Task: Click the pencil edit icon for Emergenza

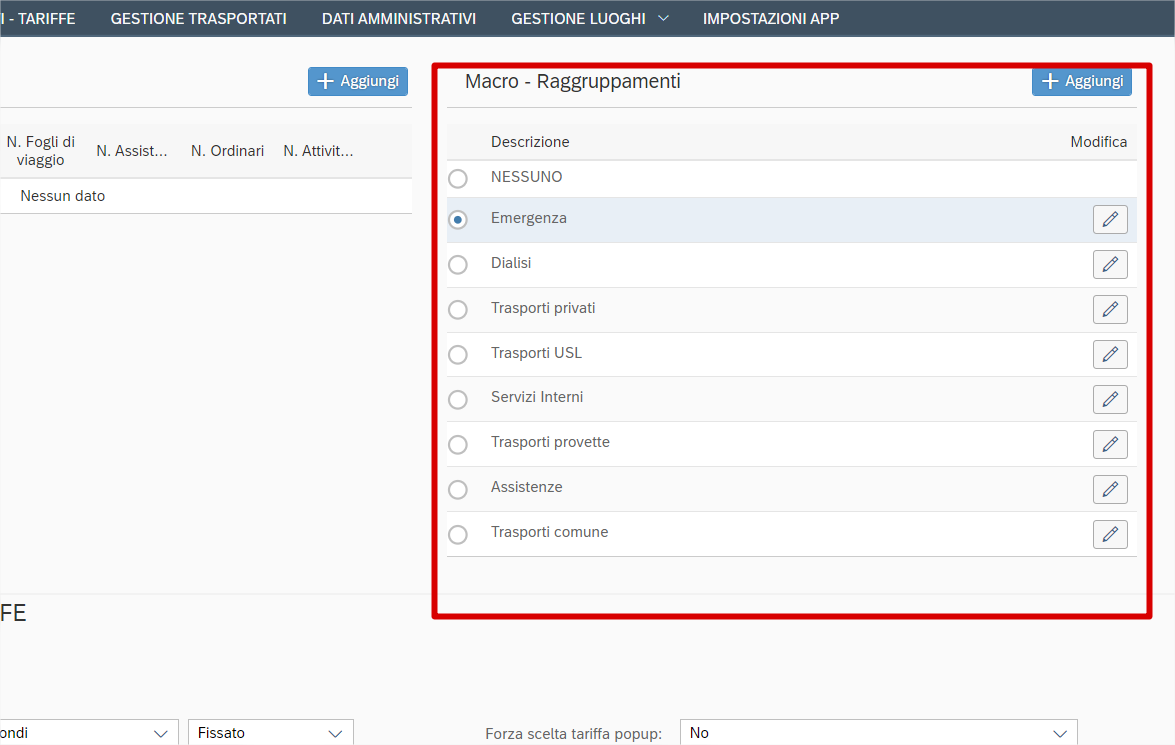Action: [x=1110, y=220]
